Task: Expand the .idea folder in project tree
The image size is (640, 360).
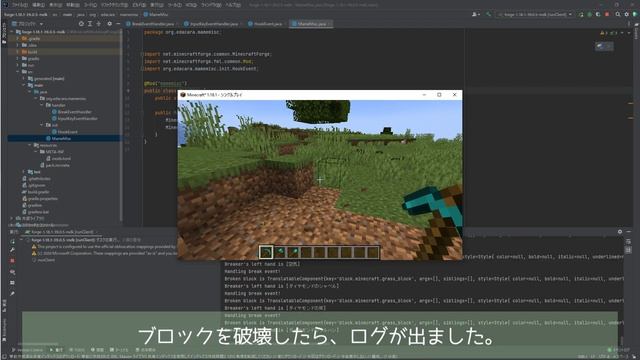Action: coord(18,45)
